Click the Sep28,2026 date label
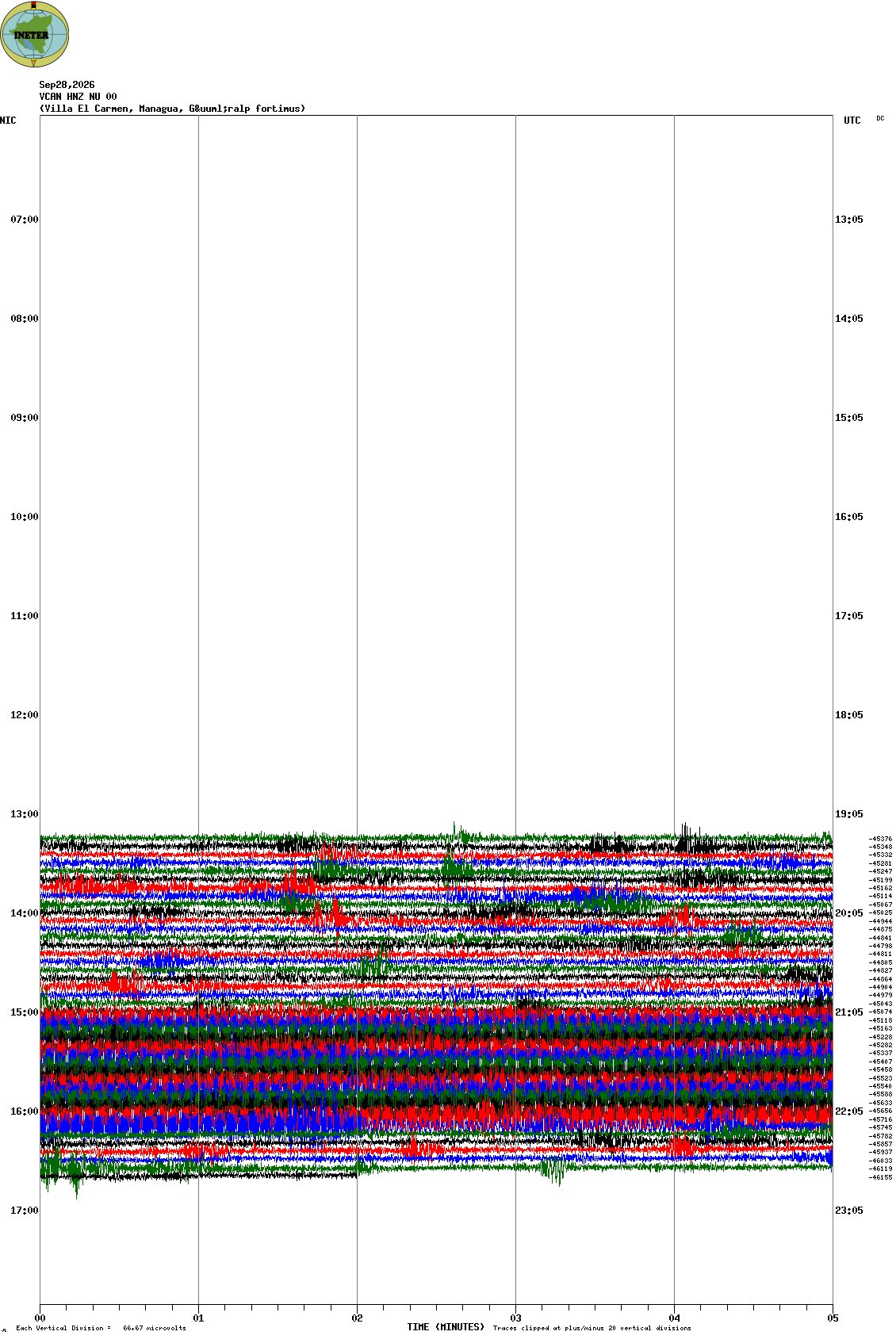This screenshot has height=1339, width=896. pyautogui.click(x=67, y=85)
